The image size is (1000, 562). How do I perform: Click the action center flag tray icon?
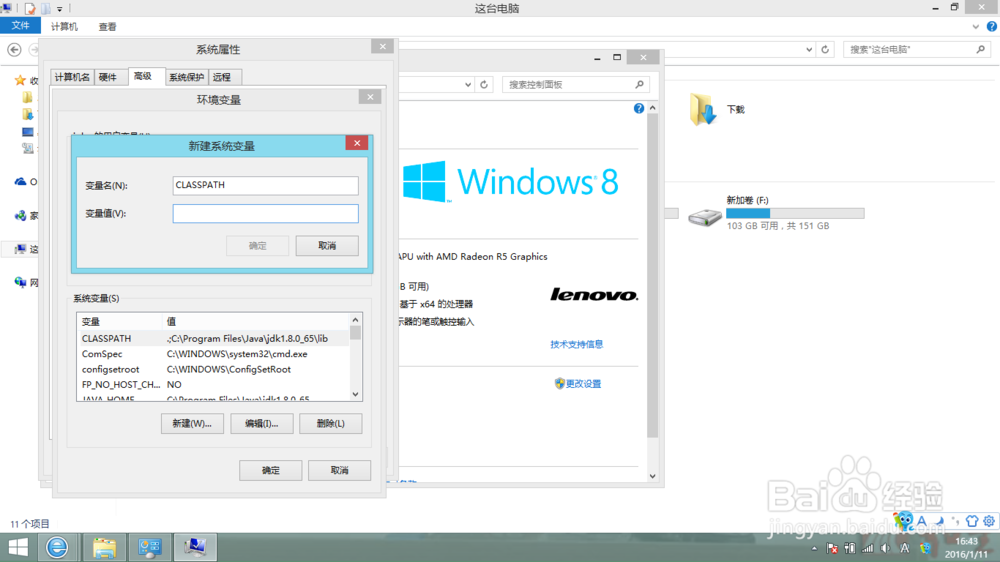point(832,548)
